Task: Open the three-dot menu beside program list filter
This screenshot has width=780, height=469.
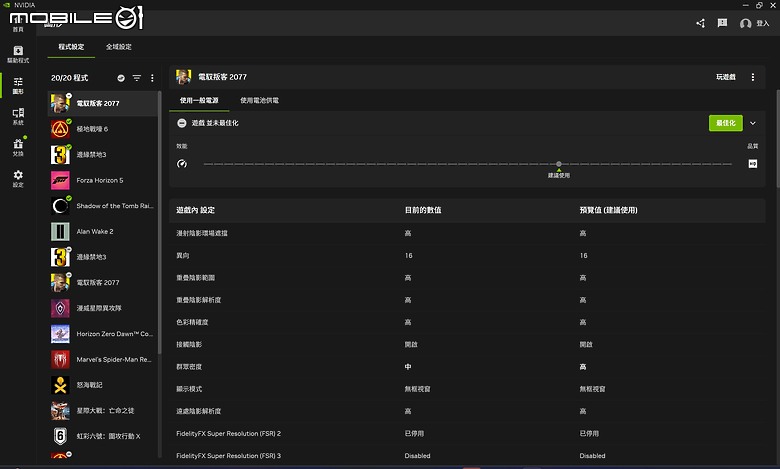Action: pyautogui.click(x=152, y=78)
